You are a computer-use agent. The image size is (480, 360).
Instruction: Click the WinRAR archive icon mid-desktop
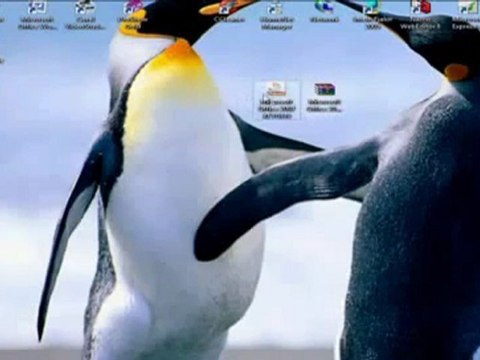(324, 97)
